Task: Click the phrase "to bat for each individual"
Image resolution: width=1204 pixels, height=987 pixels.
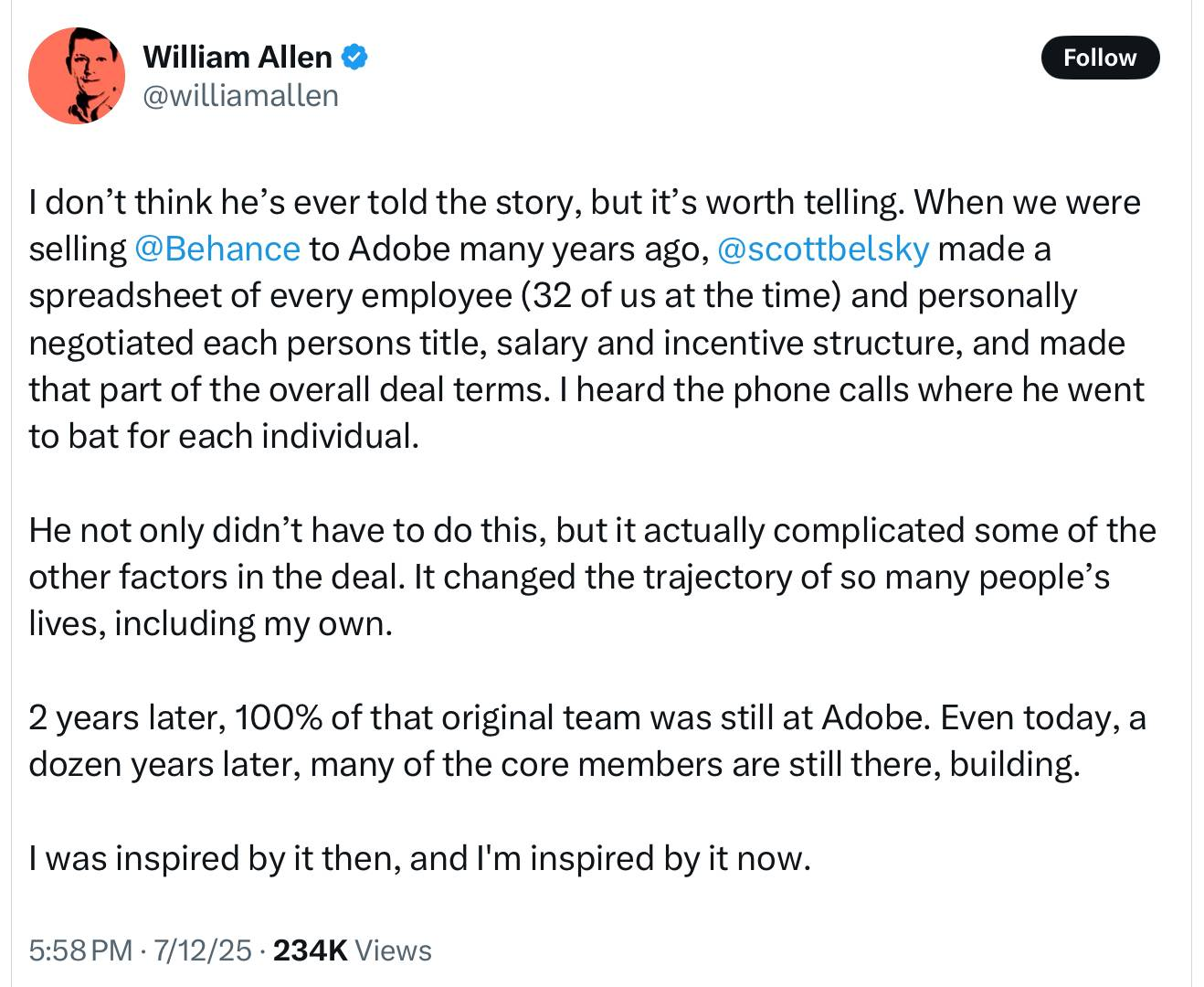Action: coord(224,436)
